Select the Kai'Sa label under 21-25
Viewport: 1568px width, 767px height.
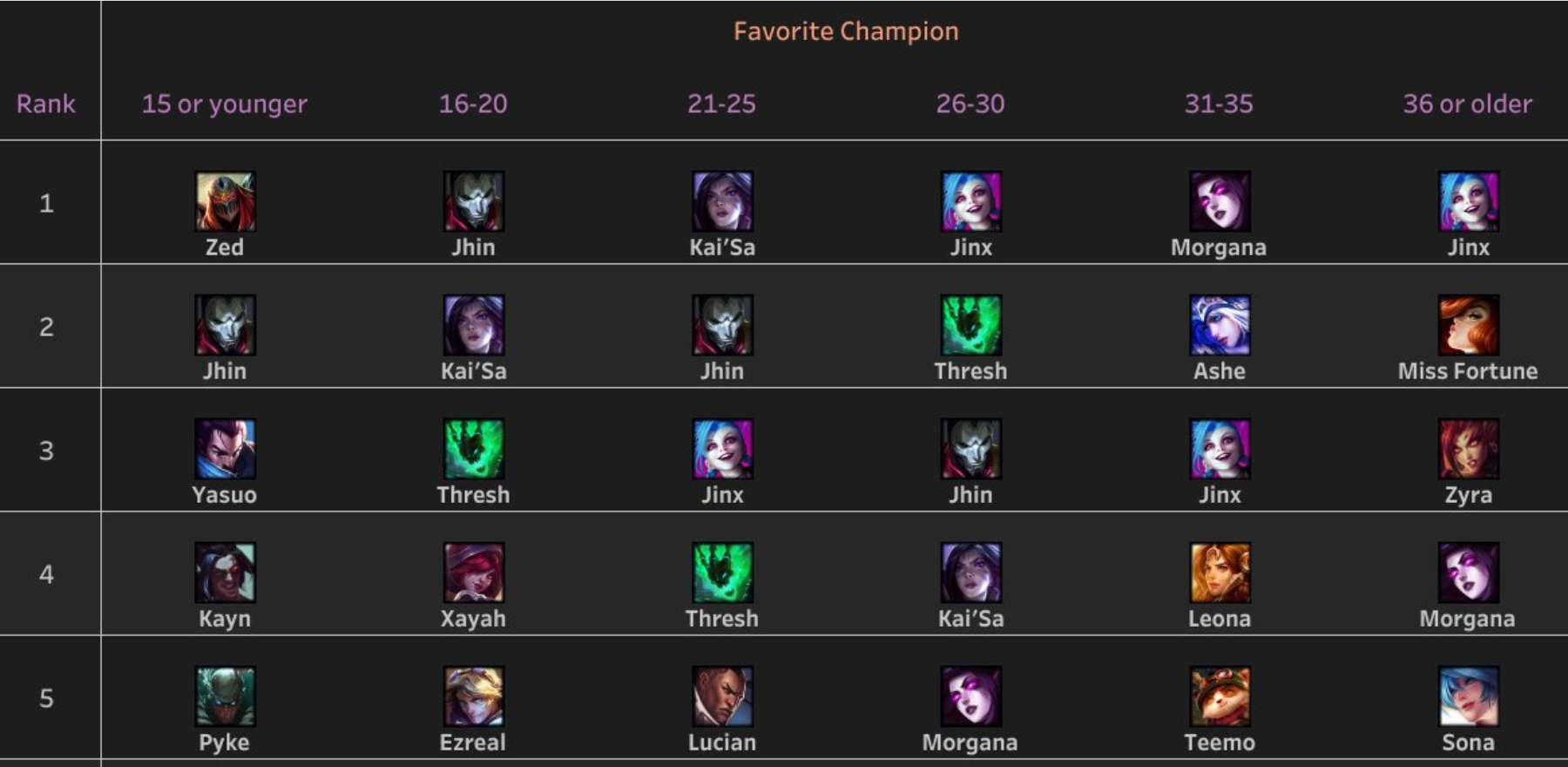click(722, 248)
